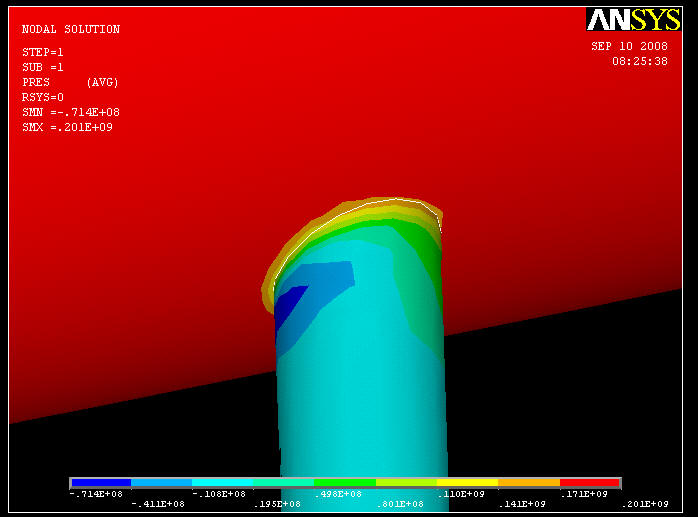Click the 'SMN =-.714E+08' value
The height and width of the screenshot is (517, 698).
[71, 112]
